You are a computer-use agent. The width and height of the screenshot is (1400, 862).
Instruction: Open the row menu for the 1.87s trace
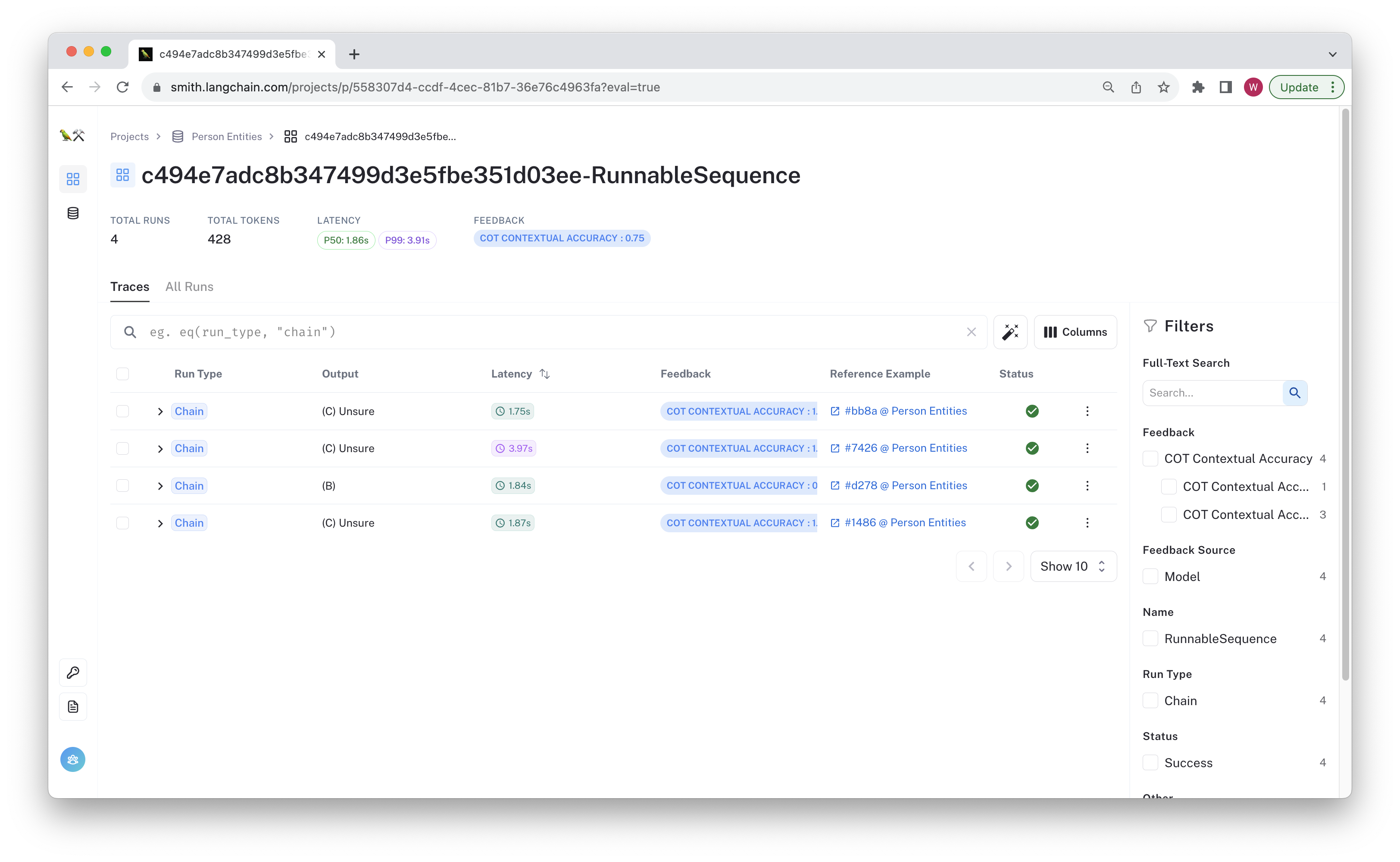(x=1087, y=523)
